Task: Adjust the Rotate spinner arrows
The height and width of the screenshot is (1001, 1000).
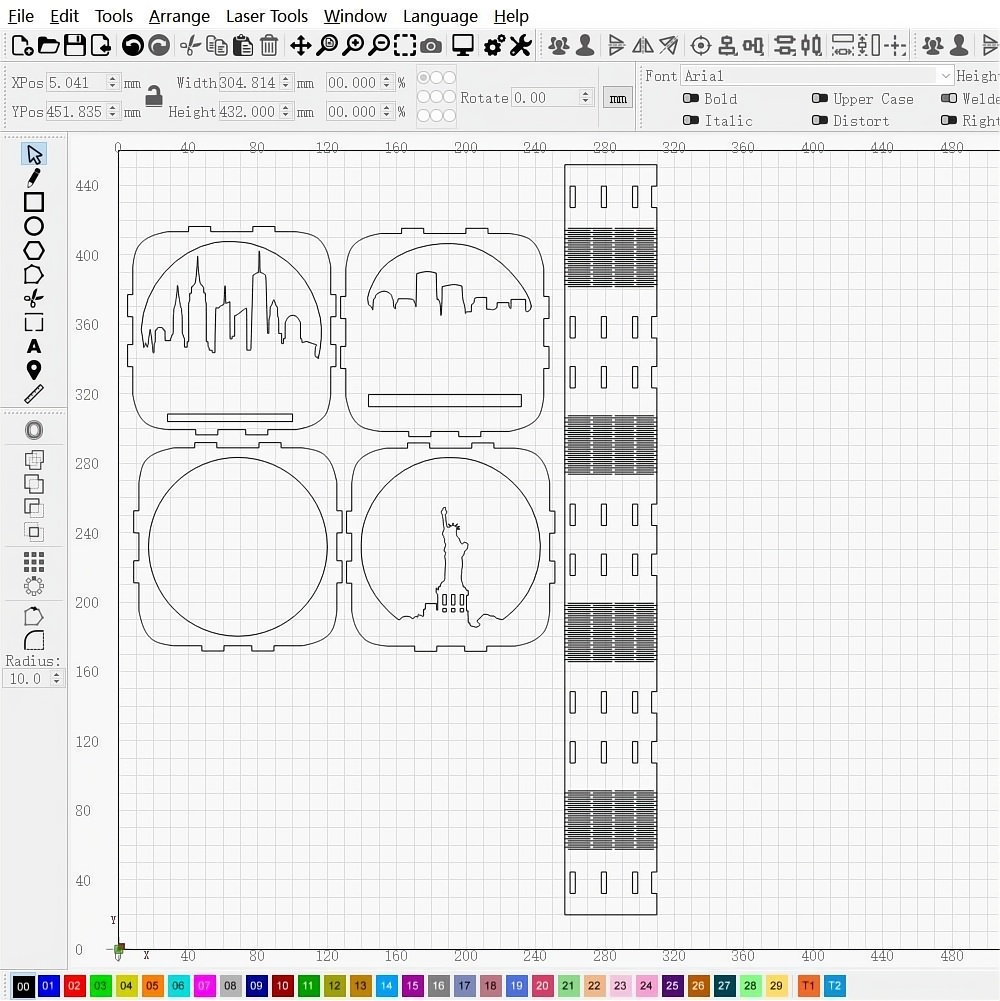Action: [x=586, y=98]
